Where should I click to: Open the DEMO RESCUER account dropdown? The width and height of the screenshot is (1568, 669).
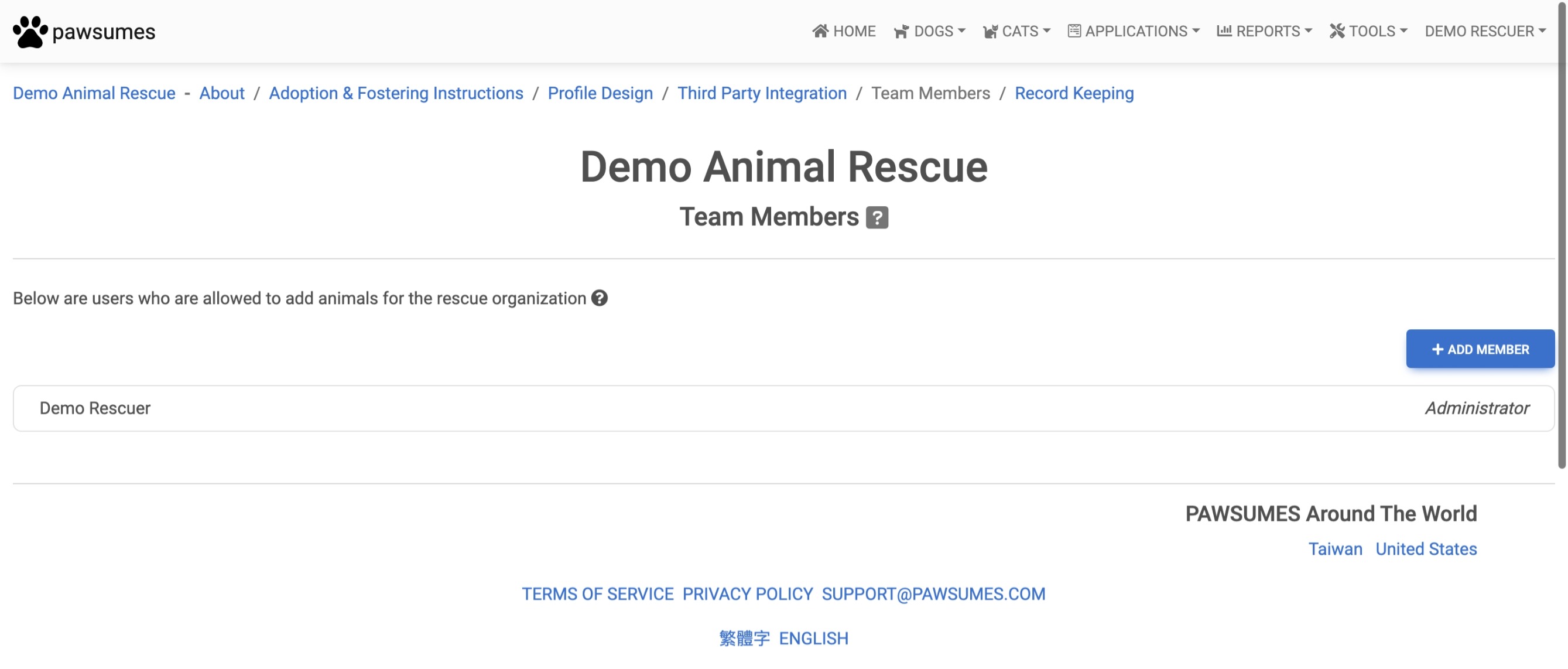coord(1485,30)
